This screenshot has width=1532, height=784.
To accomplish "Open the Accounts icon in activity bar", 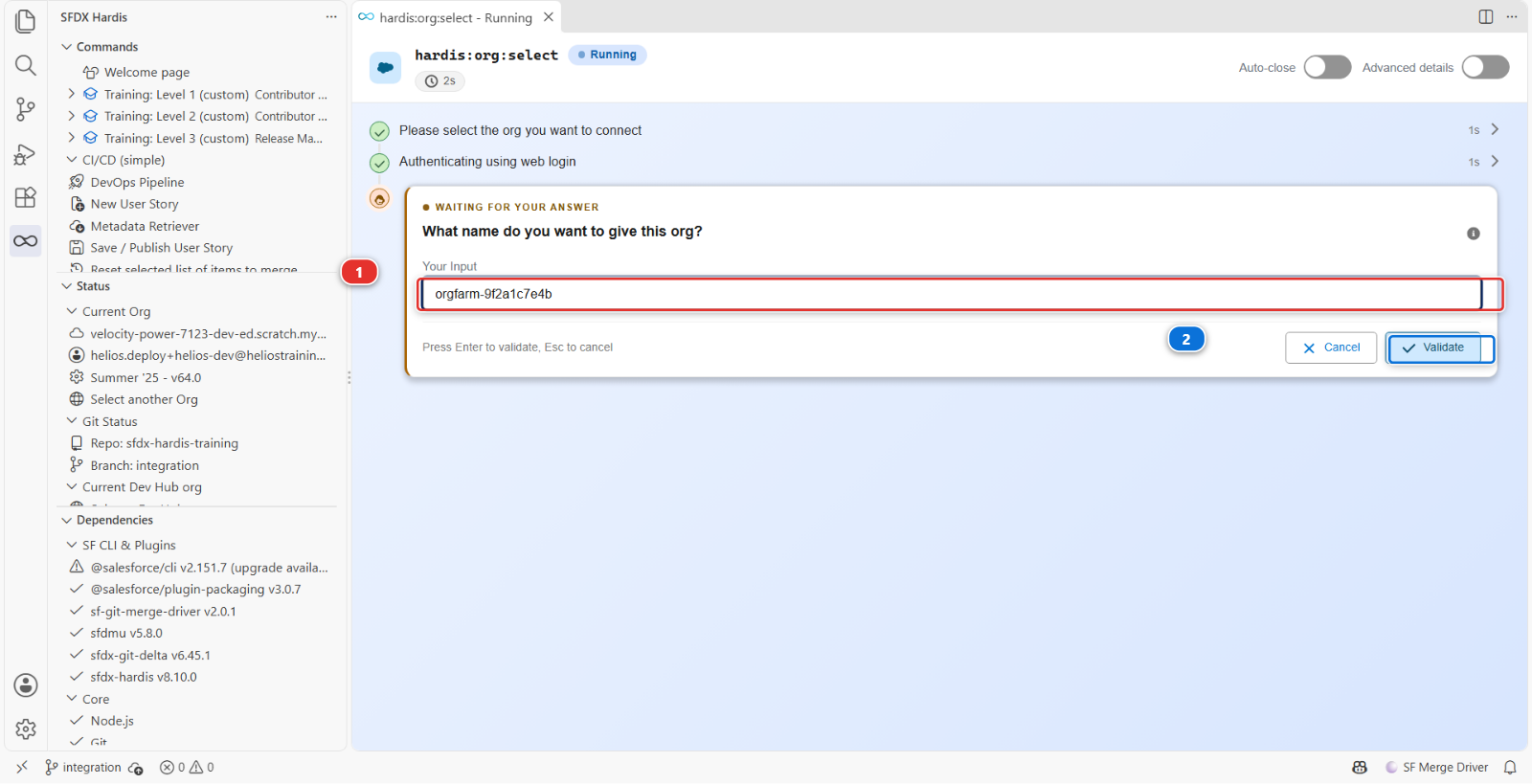I will coord(26,685).
